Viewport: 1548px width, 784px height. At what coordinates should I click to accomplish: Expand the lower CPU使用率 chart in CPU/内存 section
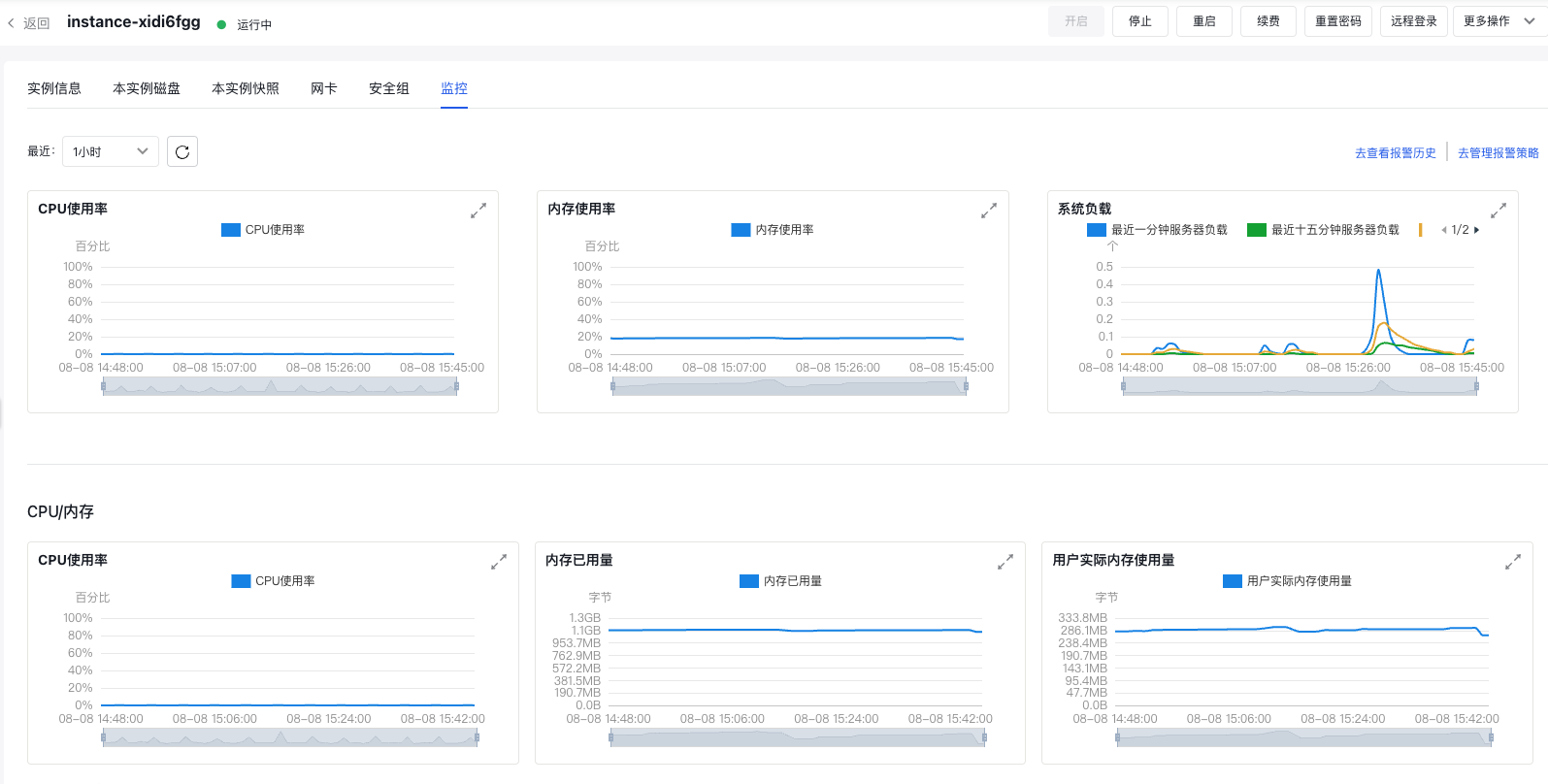[499, 562]
